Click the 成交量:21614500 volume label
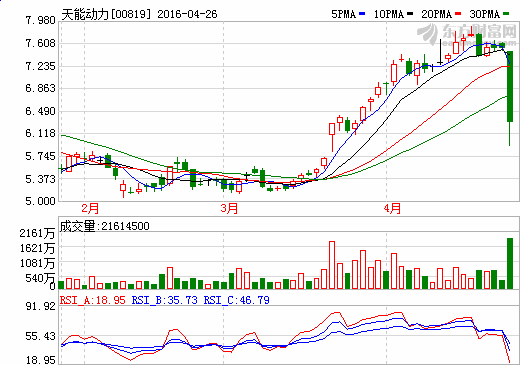520x365 pixels. [x=104, y=226]
